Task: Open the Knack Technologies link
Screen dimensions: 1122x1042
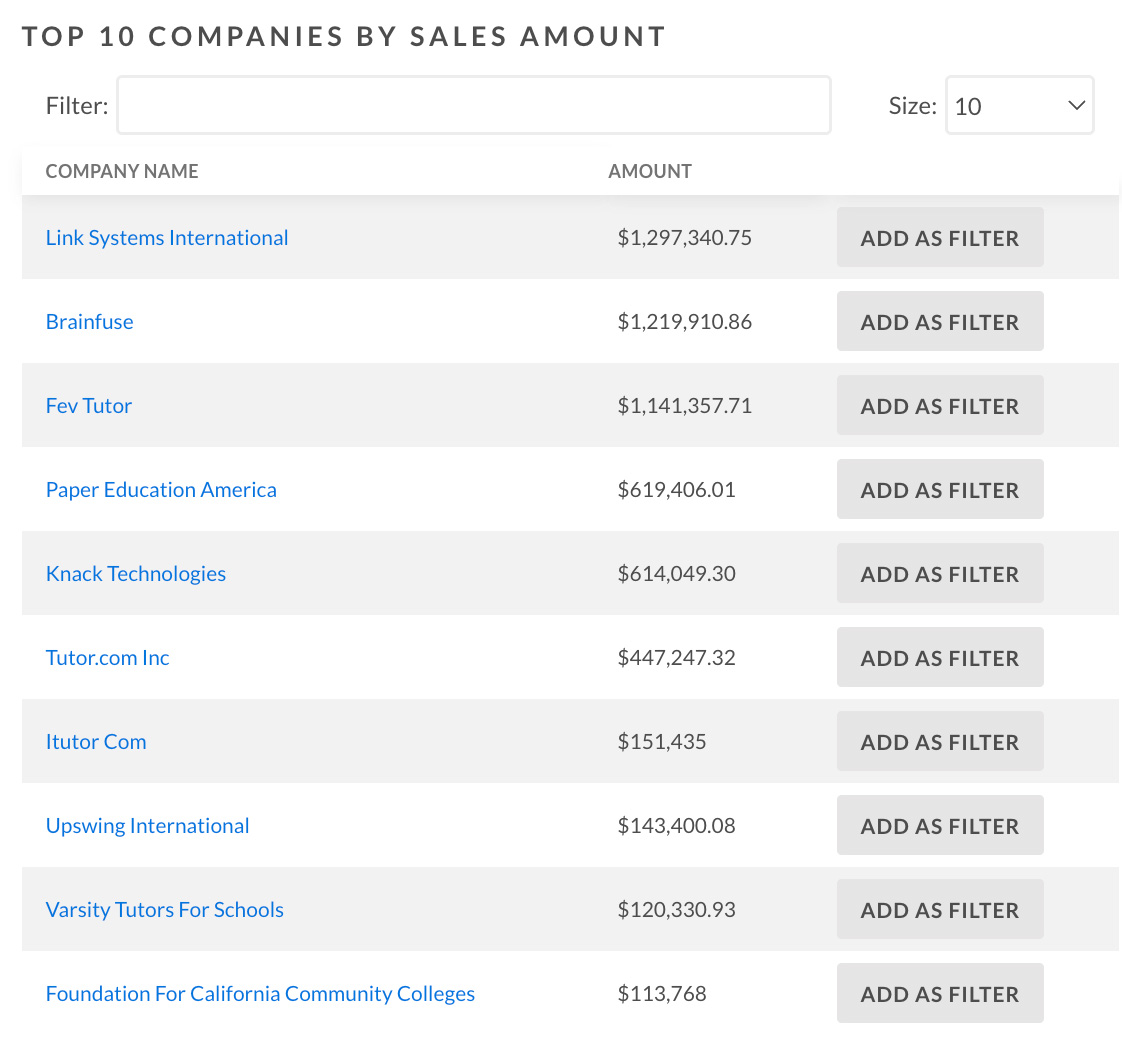Action: pos(136,574)
